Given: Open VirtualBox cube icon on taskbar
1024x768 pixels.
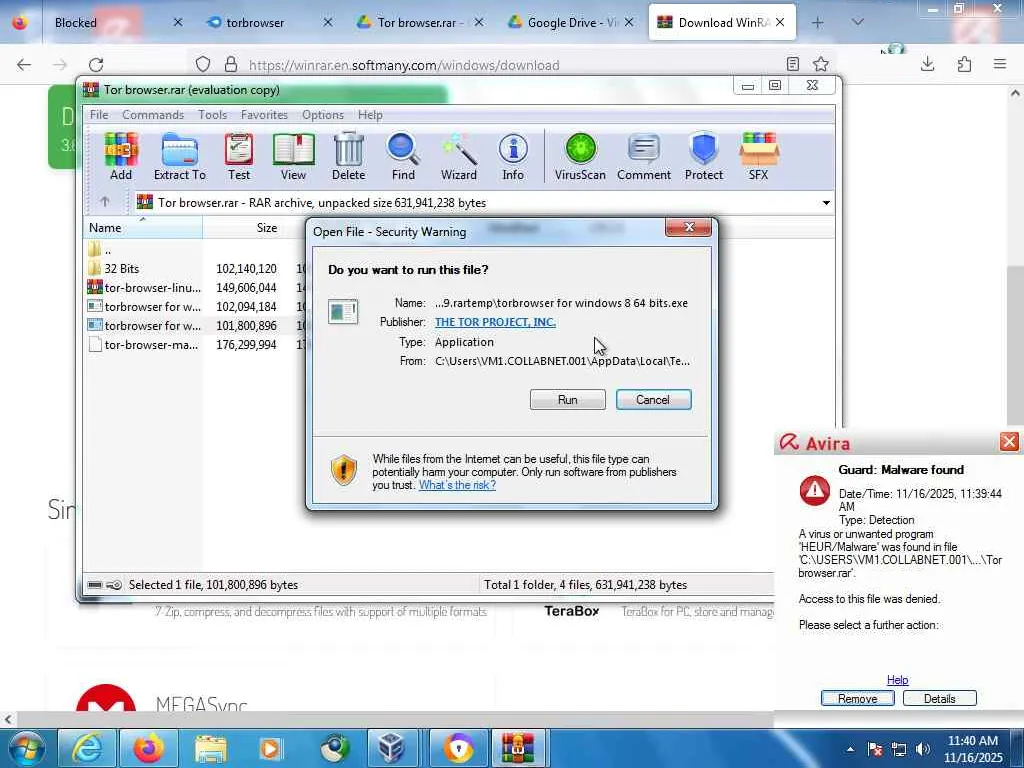Looking at the screenshot, I should 391,748.
